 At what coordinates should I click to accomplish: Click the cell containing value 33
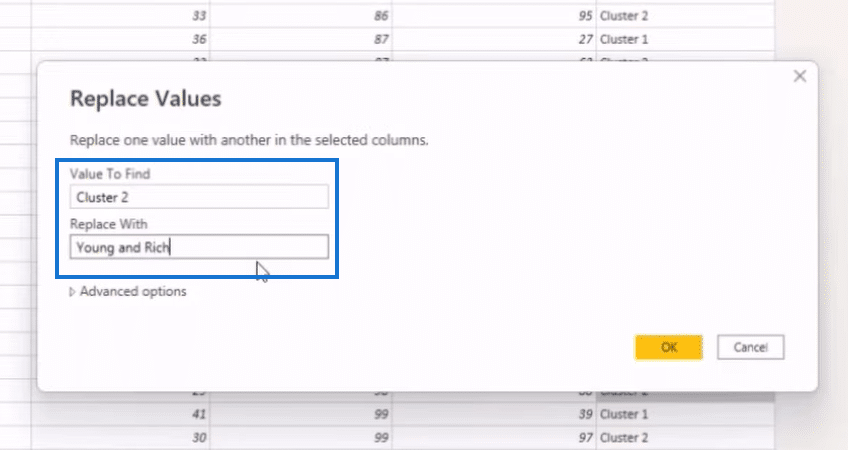pyautogui.click(x=121, y=16)
